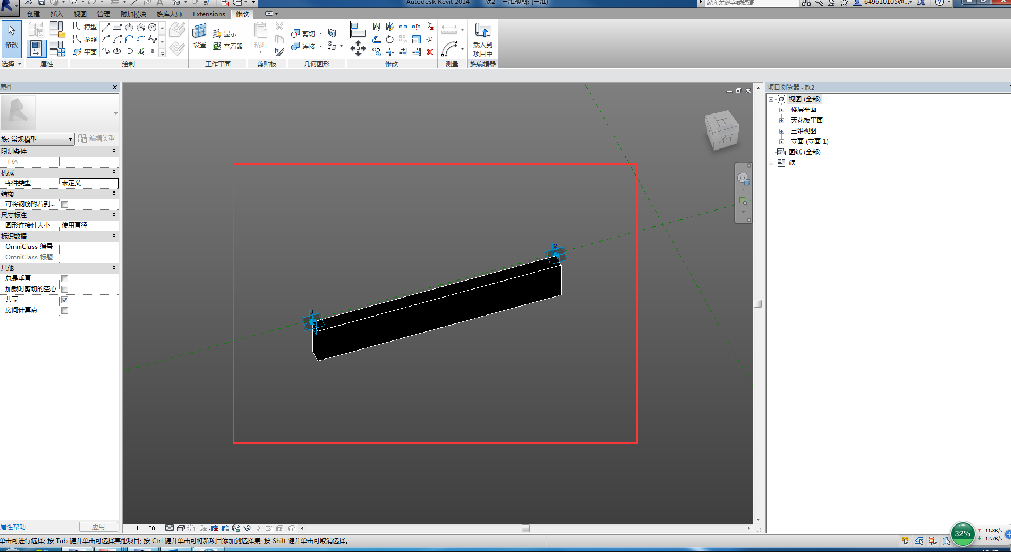The height and width of the screenshot is (552, 1011).
Task: Select the Align tool in Modify panel
Action: 358,29
